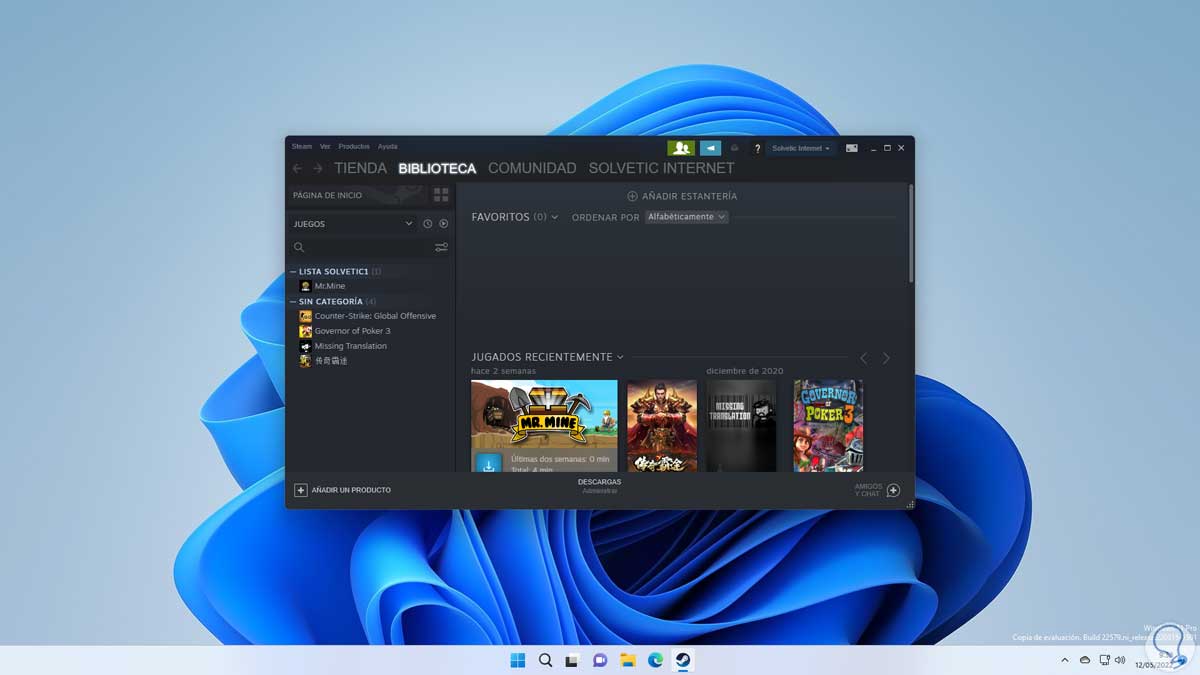This screenshot has width=1200, height=675.
Task: Open Windows Start button
Action: tap(518, 660)
